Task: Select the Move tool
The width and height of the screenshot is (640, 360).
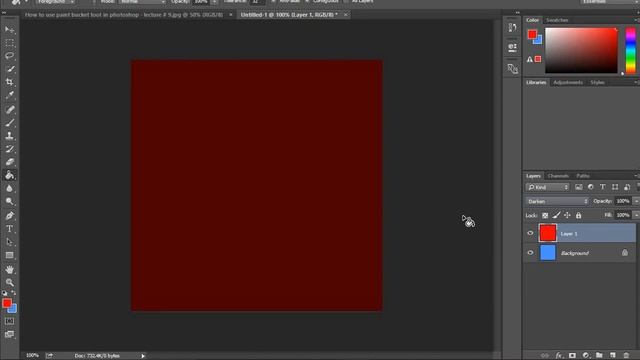Action: pyautogui.click(x=9, y=30)
